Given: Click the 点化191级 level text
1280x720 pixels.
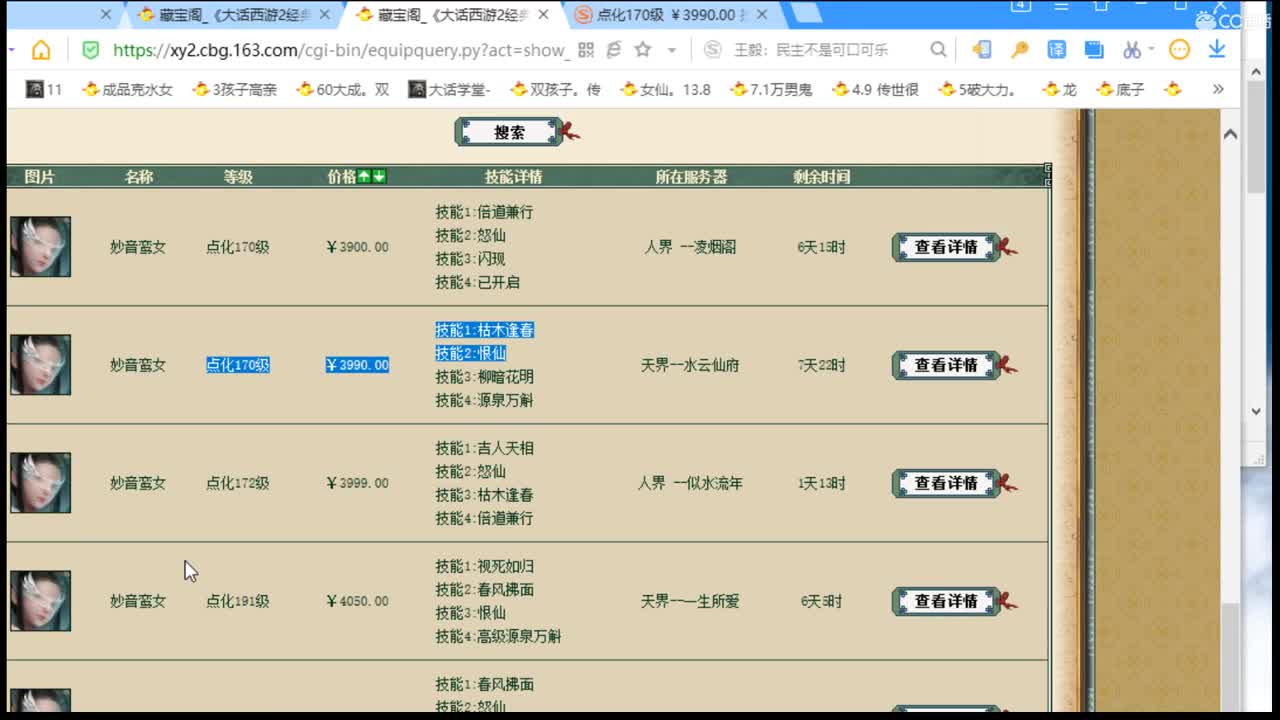Looking at the screenshot, I should 238,601.
